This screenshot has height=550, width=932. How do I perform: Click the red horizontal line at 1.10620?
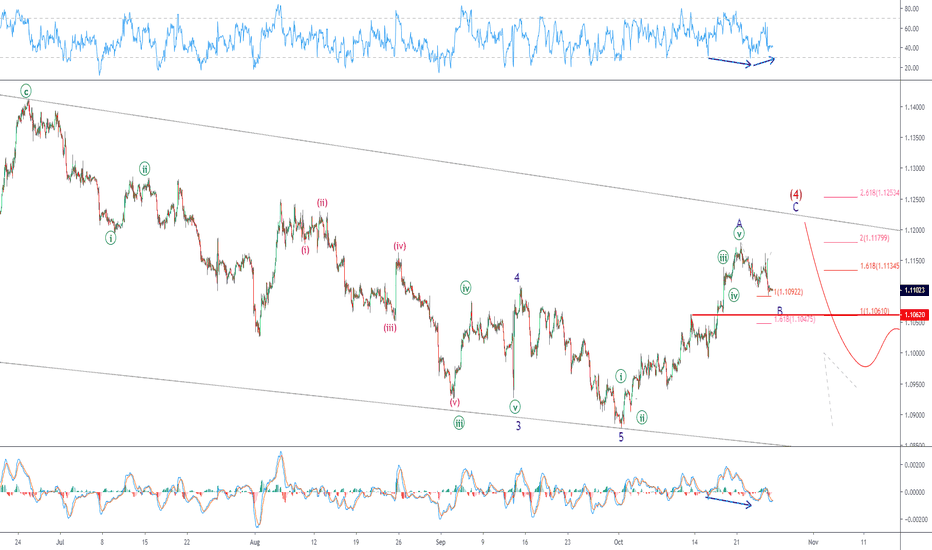click(795, 314)
